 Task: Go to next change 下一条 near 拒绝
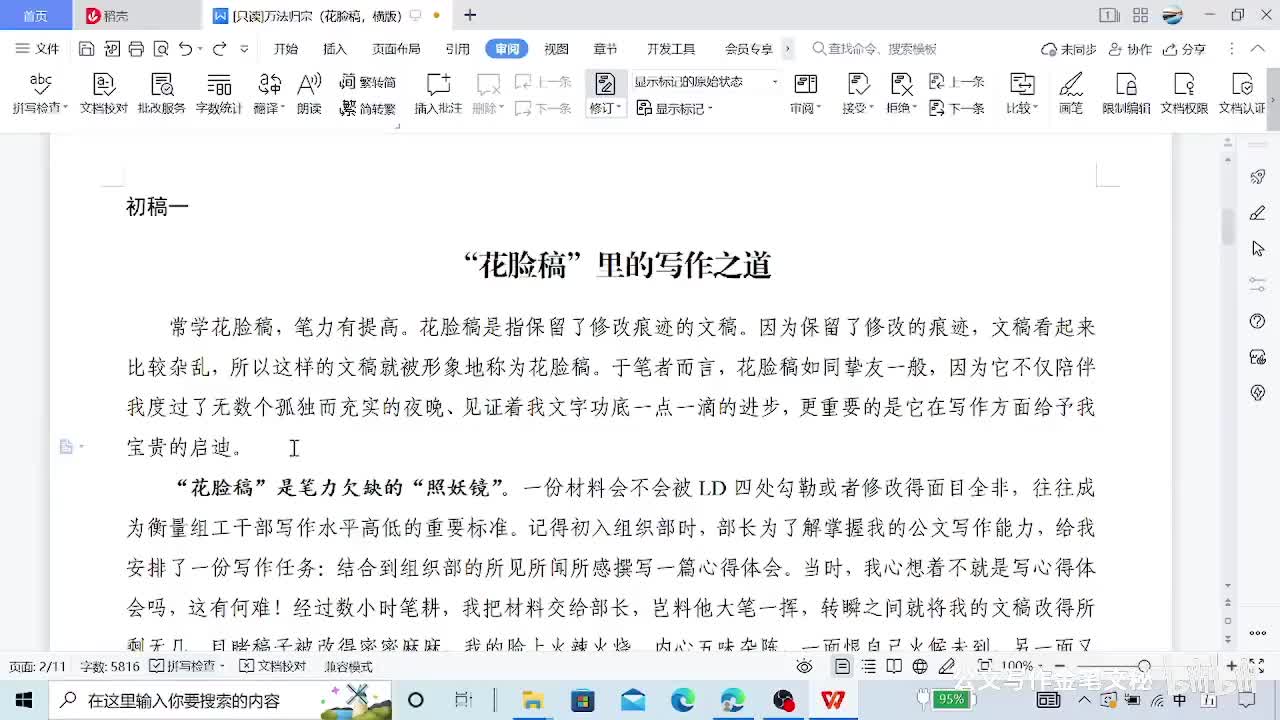click(x=957, y=108)
